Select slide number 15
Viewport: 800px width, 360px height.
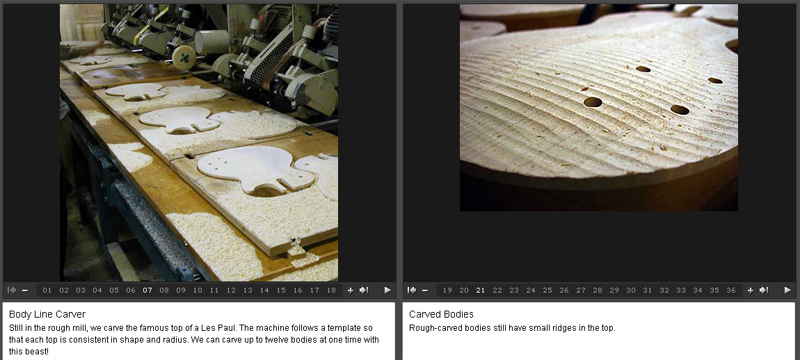tap(281, 290)
